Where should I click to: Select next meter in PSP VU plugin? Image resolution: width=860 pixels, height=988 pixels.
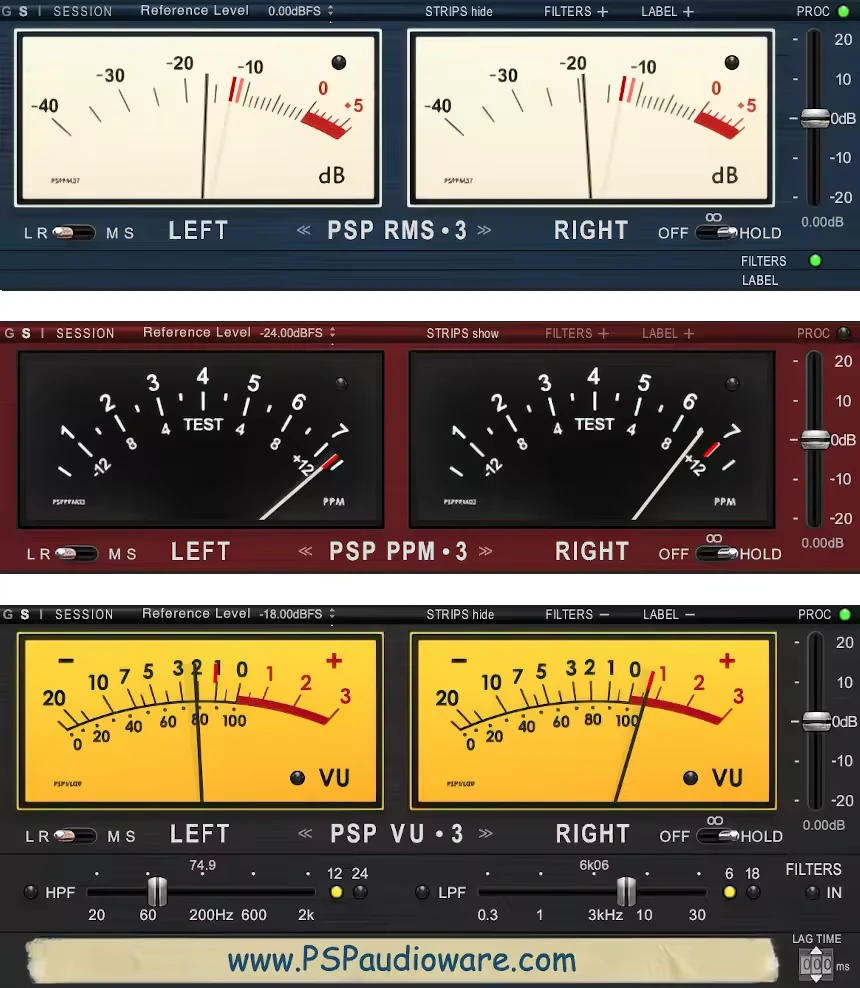(x=485, y=834)
